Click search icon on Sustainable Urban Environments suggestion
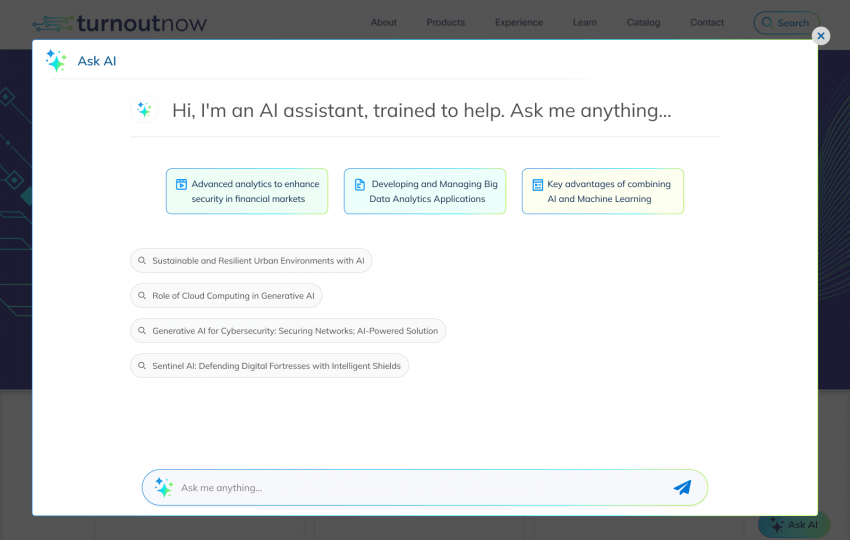This screenshot has width=850, height=540. click(x=142, y=261)
